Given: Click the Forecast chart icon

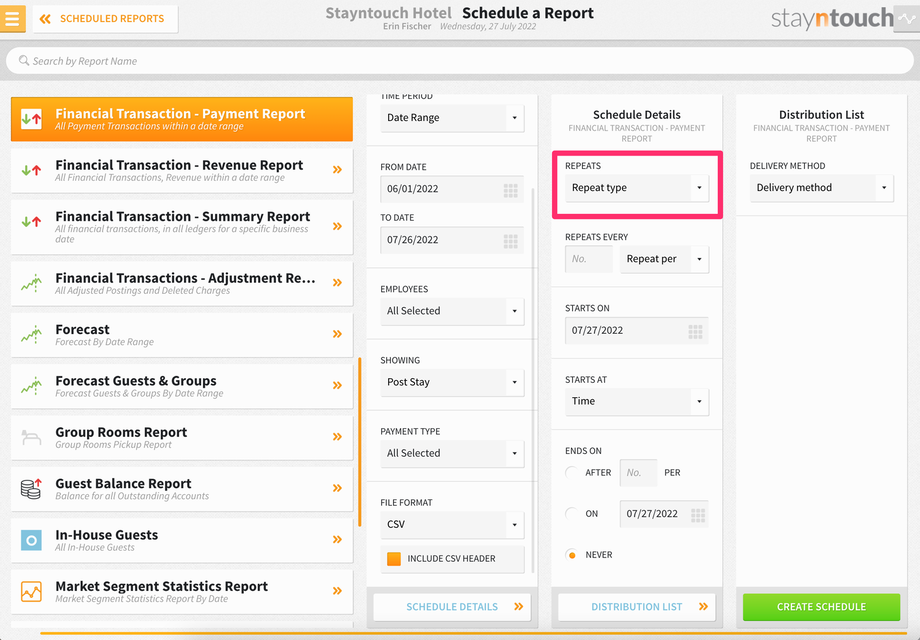Looking at the screenshot, I should 31,334.
